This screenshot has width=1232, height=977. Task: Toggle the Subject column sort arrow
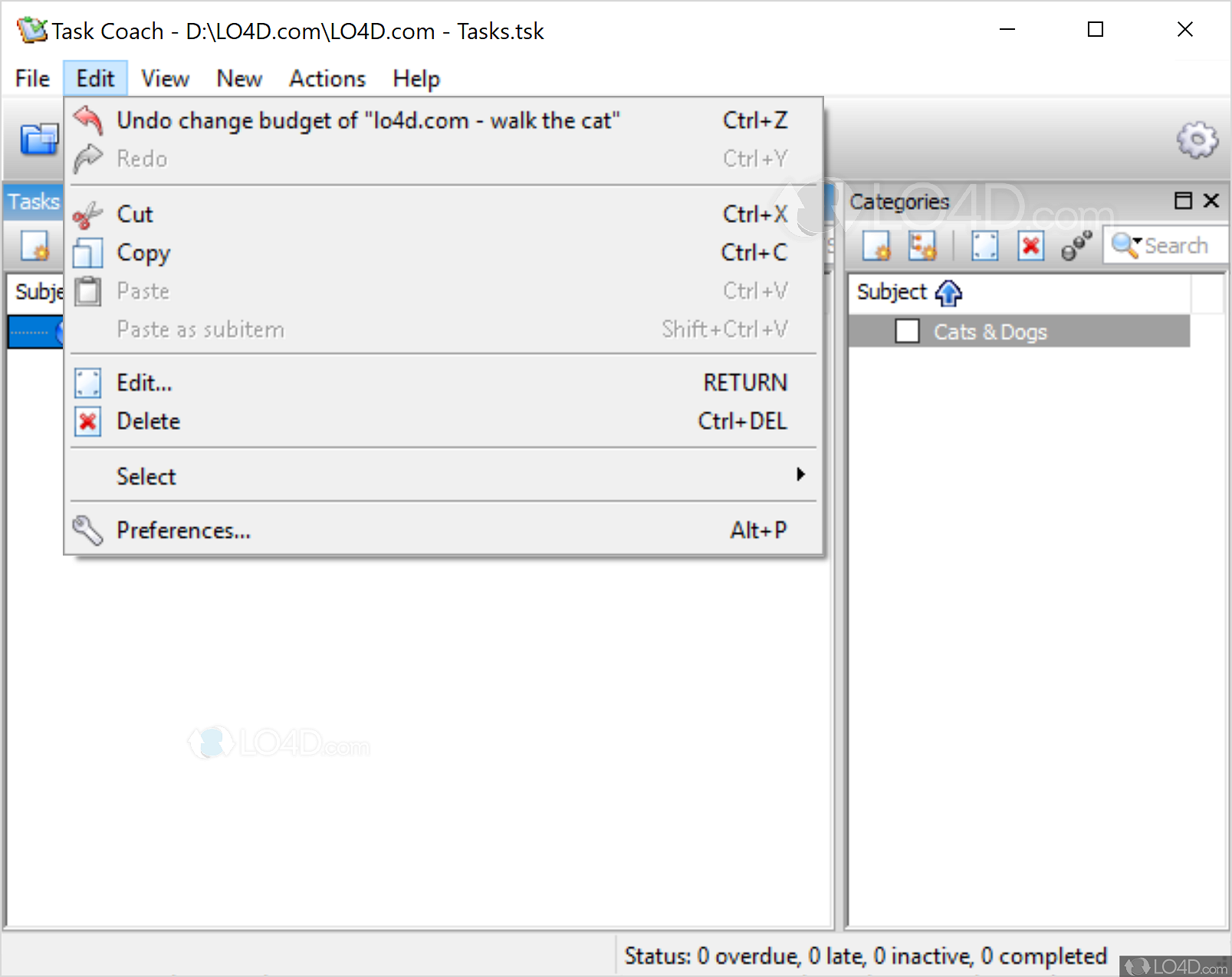point(948,293)
